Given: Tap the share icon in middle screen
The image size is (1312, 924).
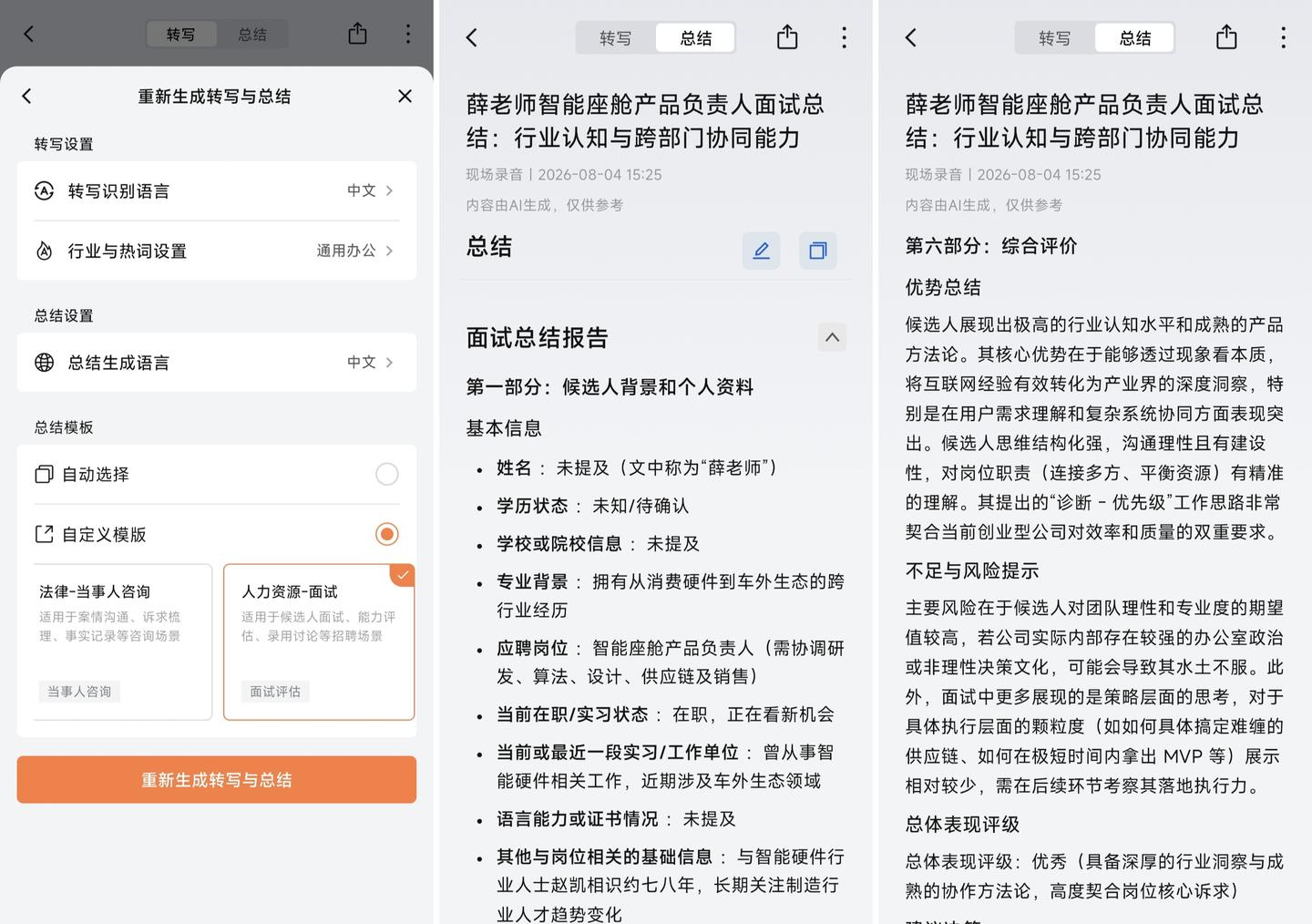Looking at the screenshot, I should click(787, 37).
